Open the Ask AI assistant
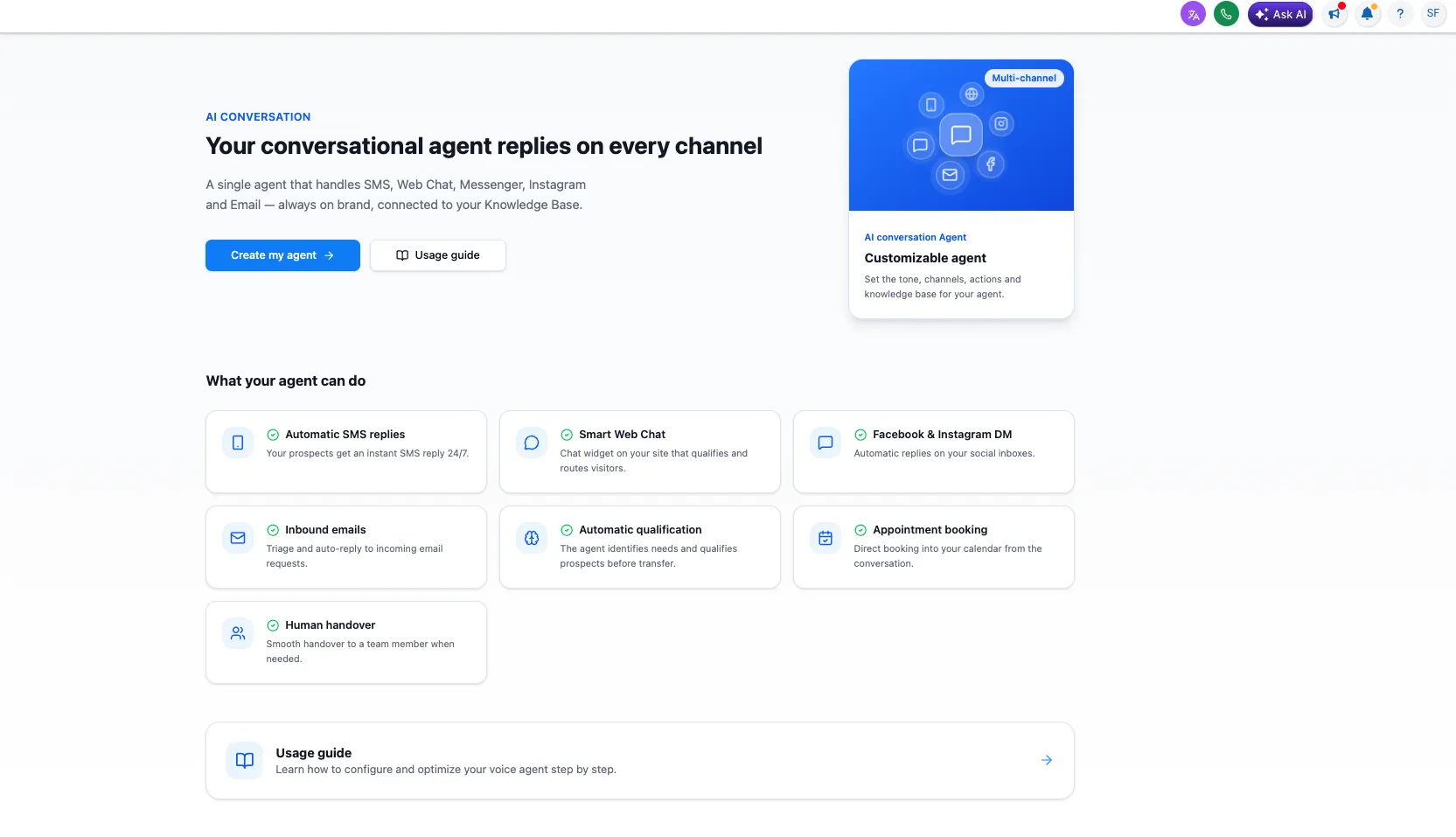Screen dimensions: 1456x837 [x=1280, y=14]
